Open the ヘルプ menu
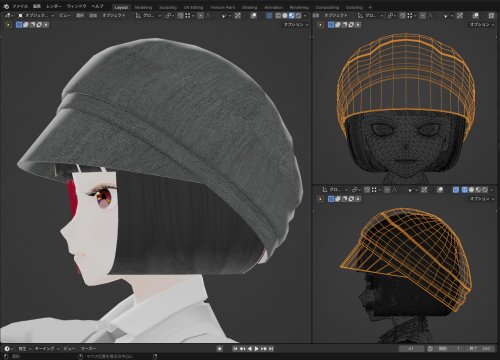The height and width of the screenshot is (360, 500). click(x=97, y=7)
